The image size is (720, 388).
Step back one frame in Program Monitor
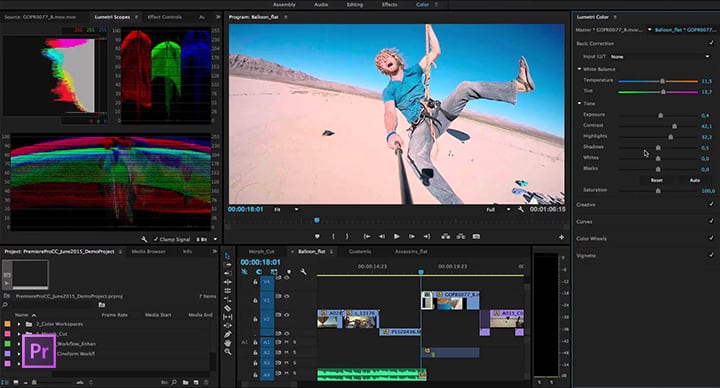(x=382, y=236)
